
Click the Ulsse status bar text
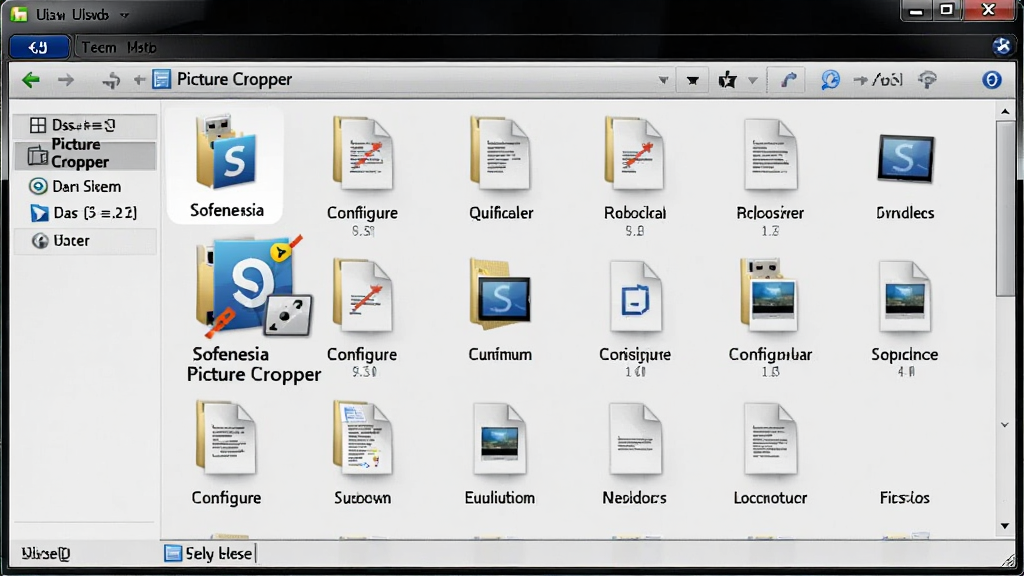click(x=46, y=553)
